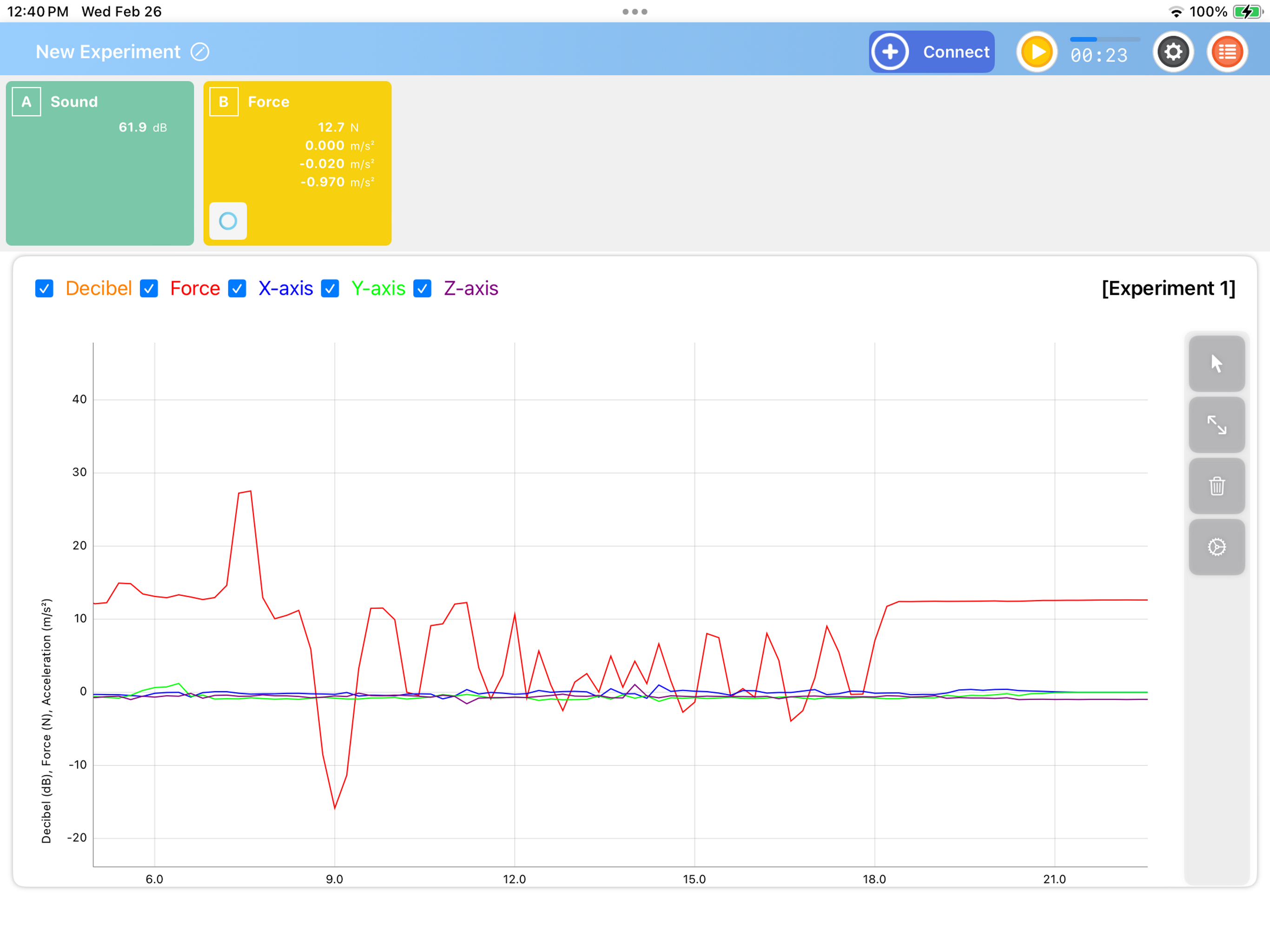The width and height of the screenshot is (1270, 952).
Task: Toggle the Force series checkbox
Action: [x=149, y=288]
